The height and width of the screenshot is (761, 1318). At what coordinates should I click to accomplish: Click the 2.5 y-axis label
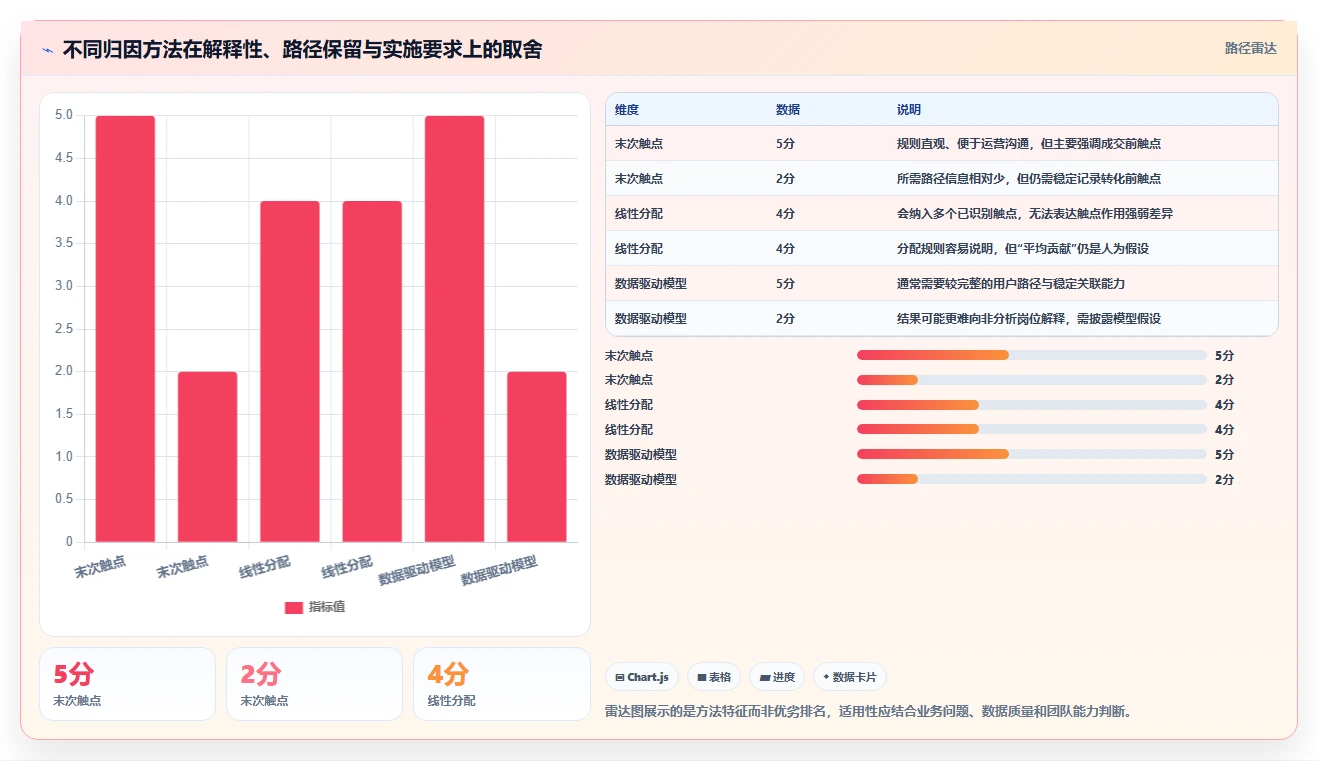click(64, 328)
